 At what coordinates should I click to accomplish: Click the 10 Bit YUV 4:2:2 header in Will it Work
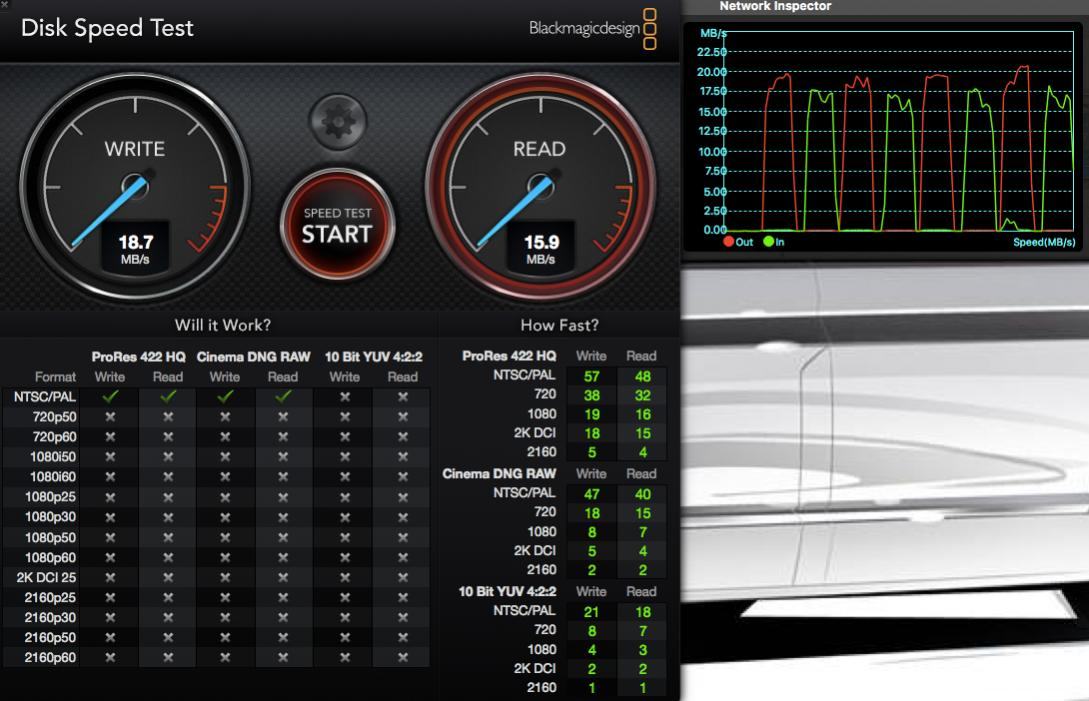pyautogui.click(x=374, y=357)
